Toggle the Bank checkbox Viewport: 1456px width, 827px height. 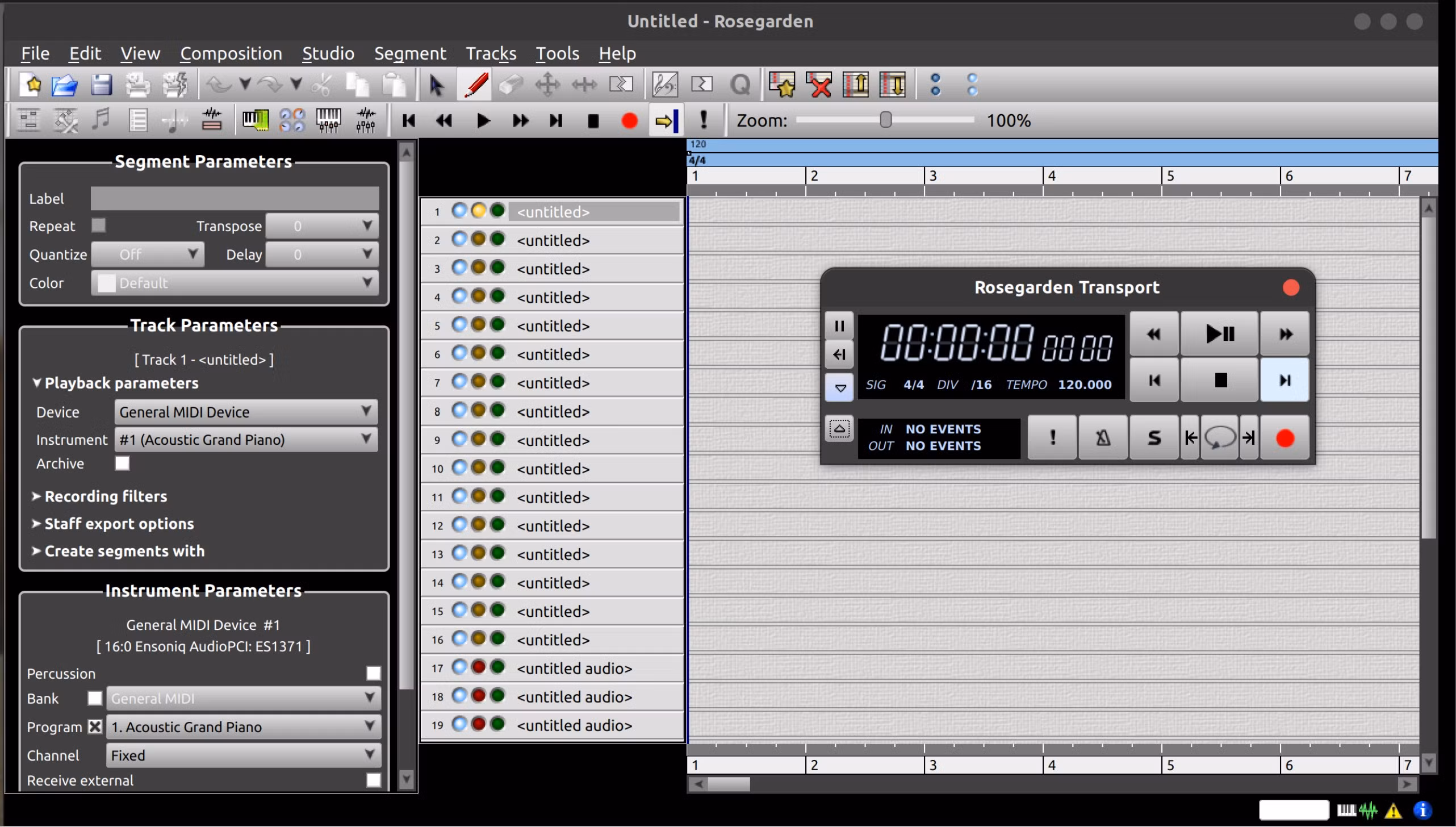(95, 698)
